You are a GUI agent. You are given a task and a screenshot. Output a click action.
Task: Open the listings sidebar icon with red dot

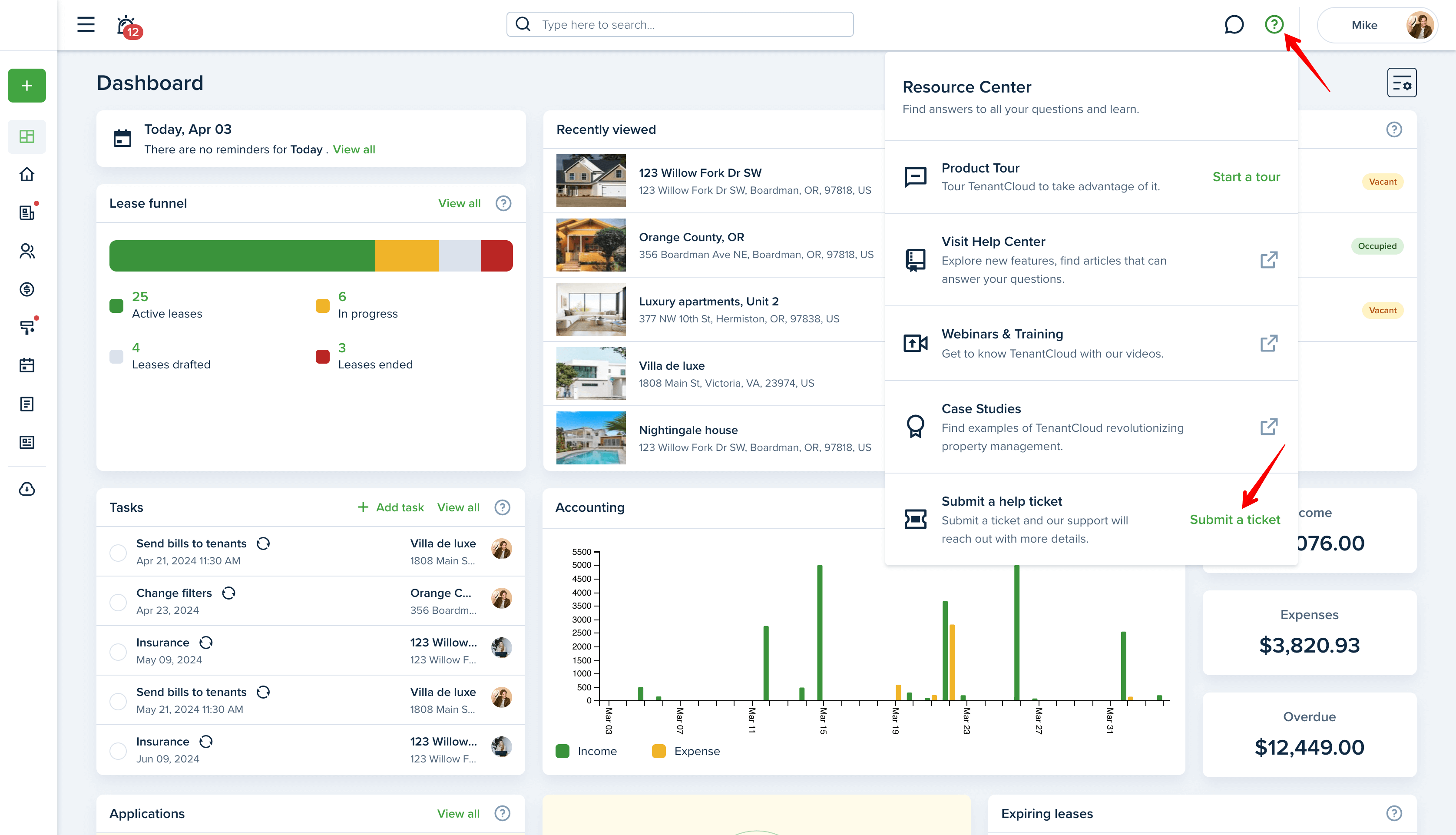pos(26,213)
